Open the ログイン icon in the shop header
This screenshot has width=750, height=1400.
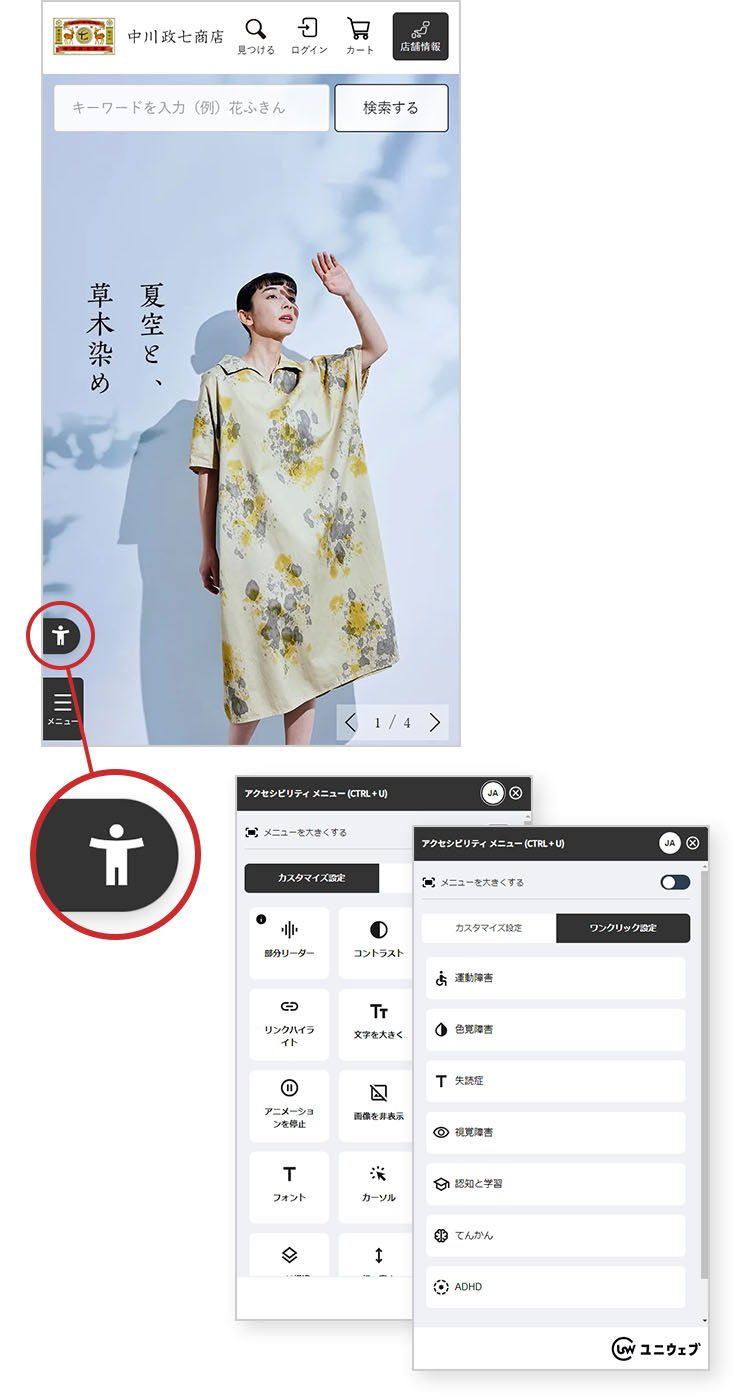[x=309, y=36]
